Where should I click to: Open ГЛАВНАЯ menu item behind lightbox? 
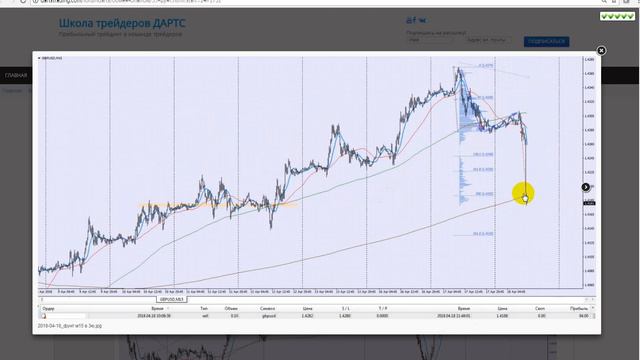pyautogui.click(x=16, y=76)
